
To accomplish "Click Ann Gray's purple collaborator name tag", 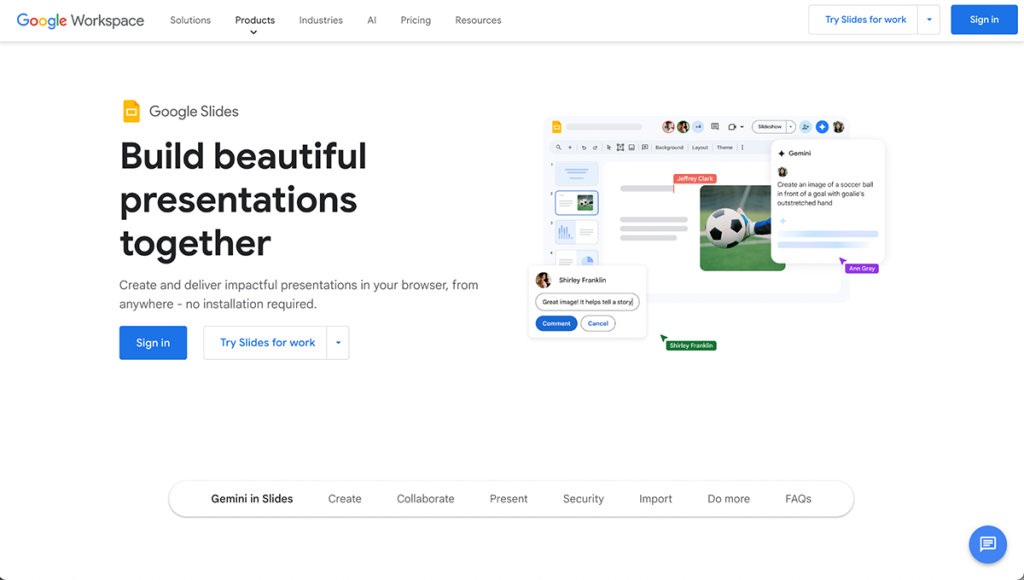I will 861,268.
